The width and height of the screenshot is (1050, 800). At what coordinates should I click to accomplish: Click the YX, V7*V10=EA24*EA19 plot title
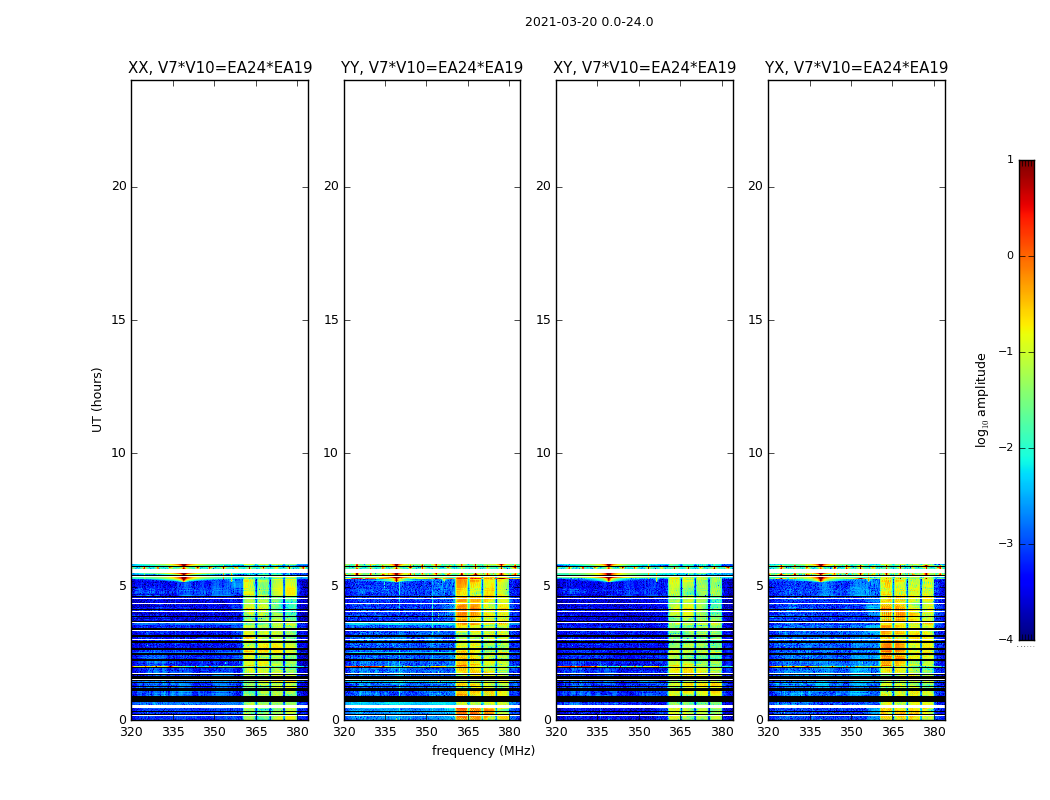[x=856, y=68]
